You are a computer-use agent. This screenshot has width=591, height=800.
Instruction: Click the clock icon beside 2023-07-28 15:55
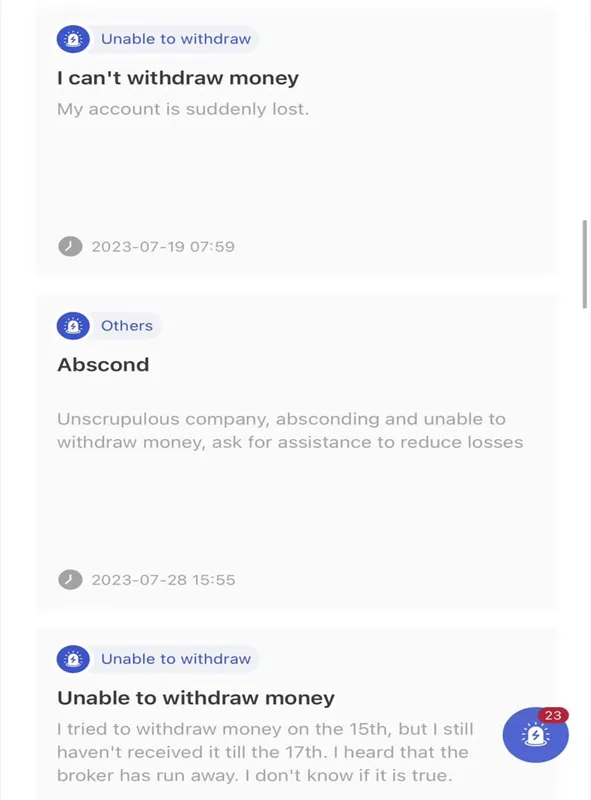click(x=70, y=580)
